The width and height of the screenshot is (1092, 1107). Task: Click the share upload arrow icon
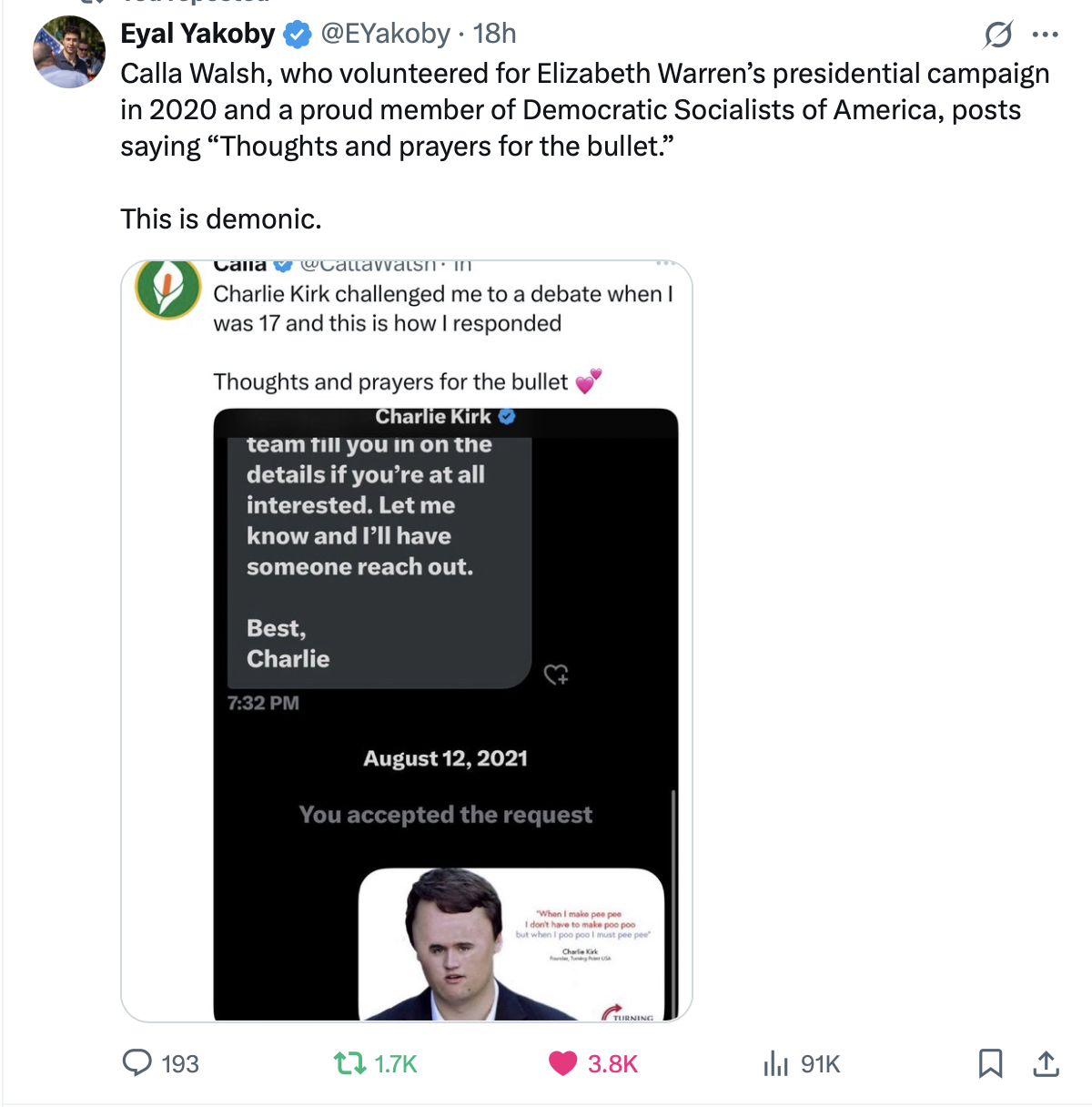[x=1046, y=1062]
